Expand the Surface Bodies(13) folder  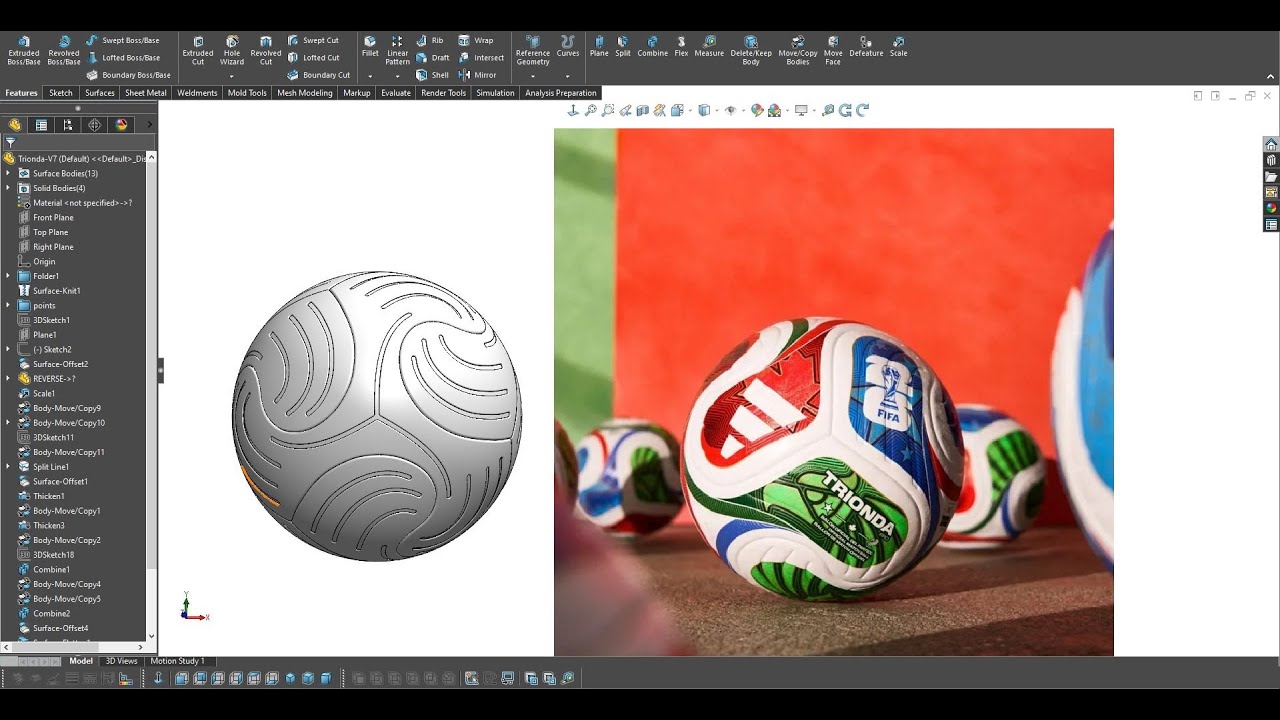(x=8, y=173)
